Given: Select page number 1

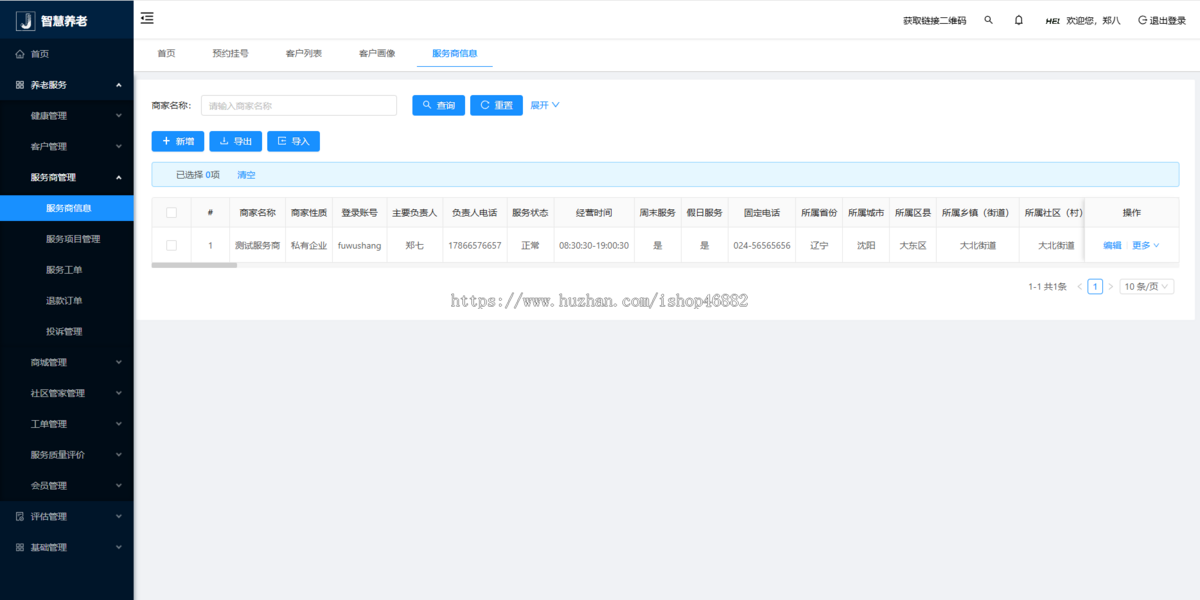Looking at the screenshot, I should click(1095, 287).
